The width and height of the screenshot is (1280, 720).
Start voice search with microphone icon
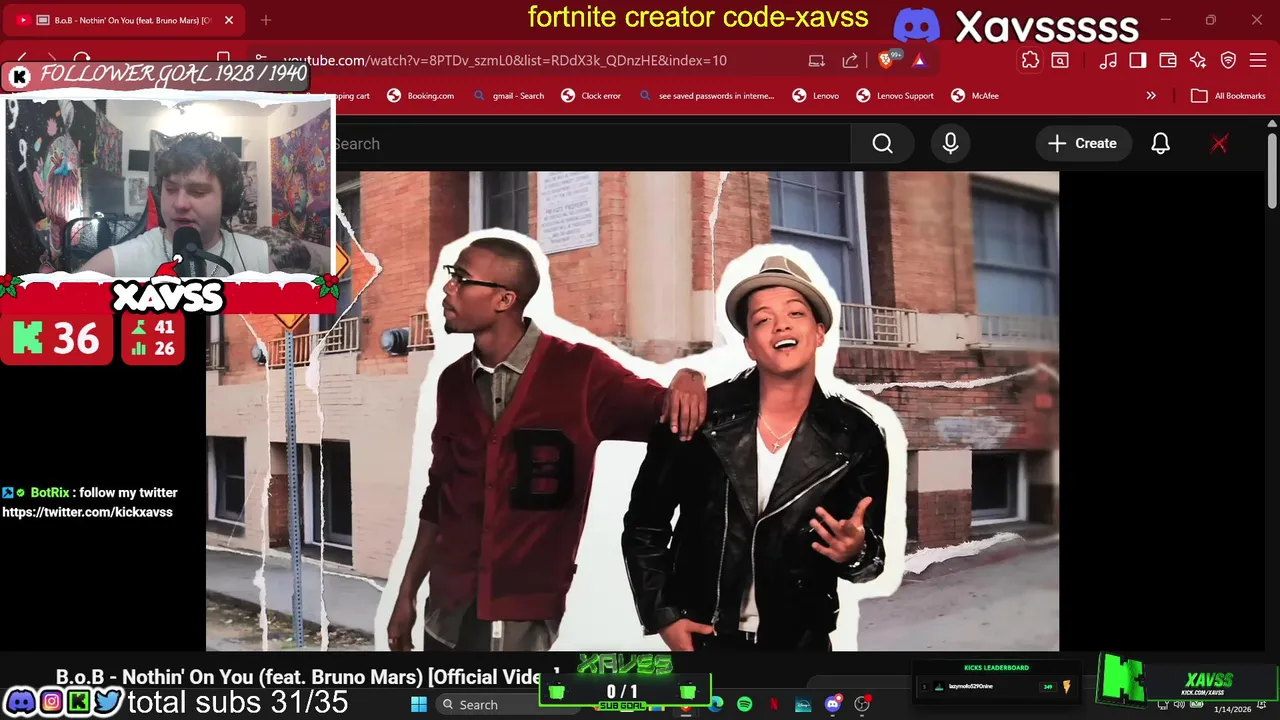(x=950, y=144)
